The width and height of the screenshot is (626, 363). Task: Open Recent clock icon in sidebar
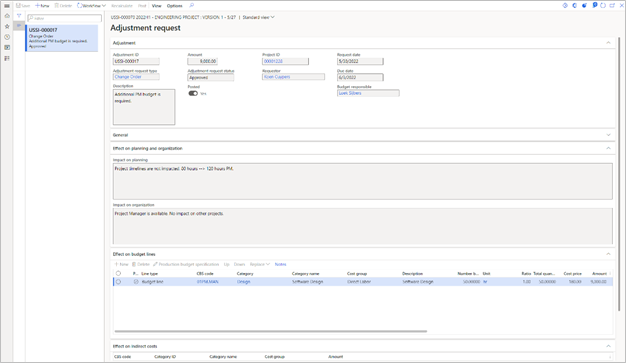click(7, 37)
